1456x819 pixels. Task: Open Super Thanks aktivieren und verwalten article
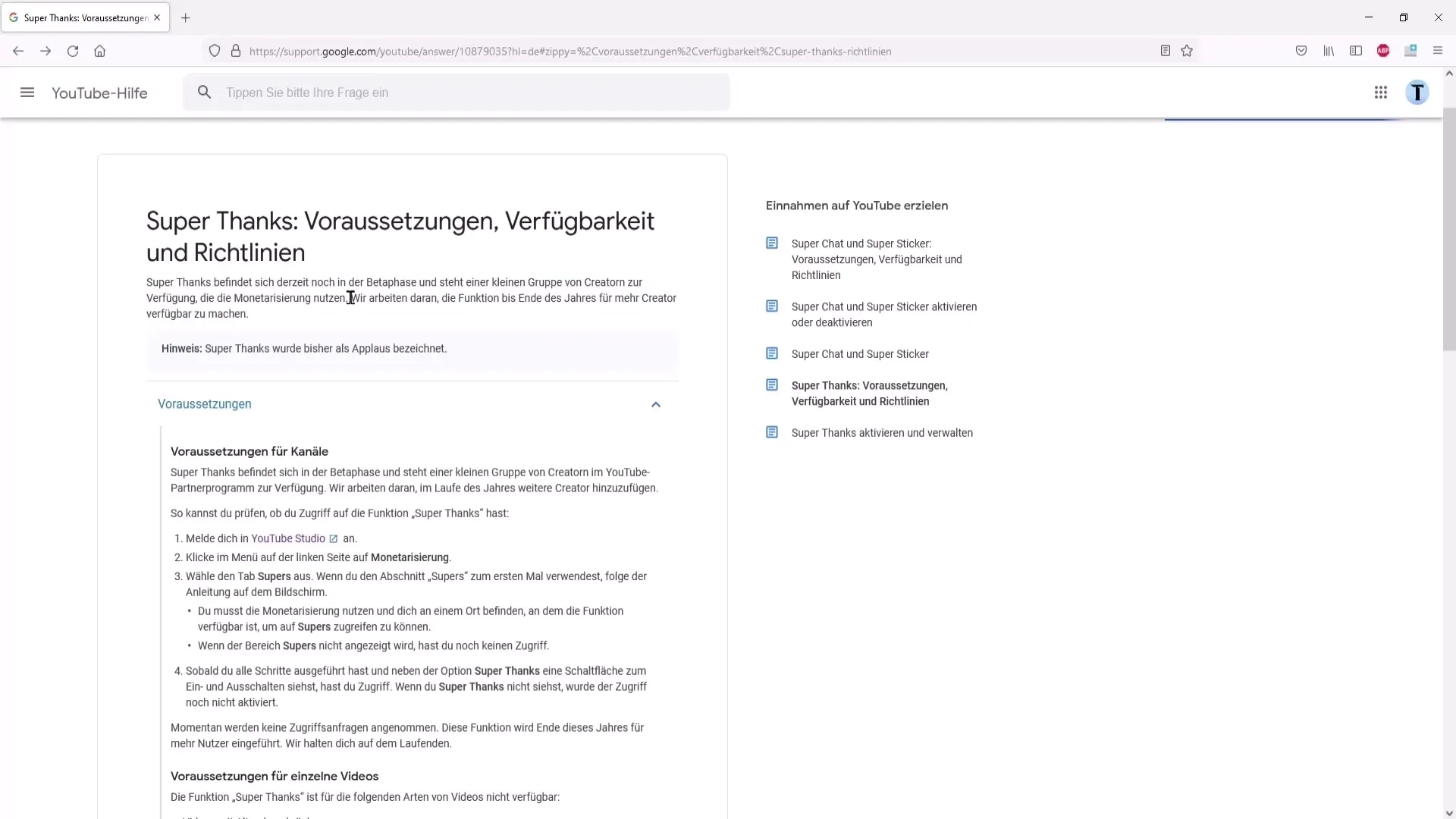[x=882, y=433]
